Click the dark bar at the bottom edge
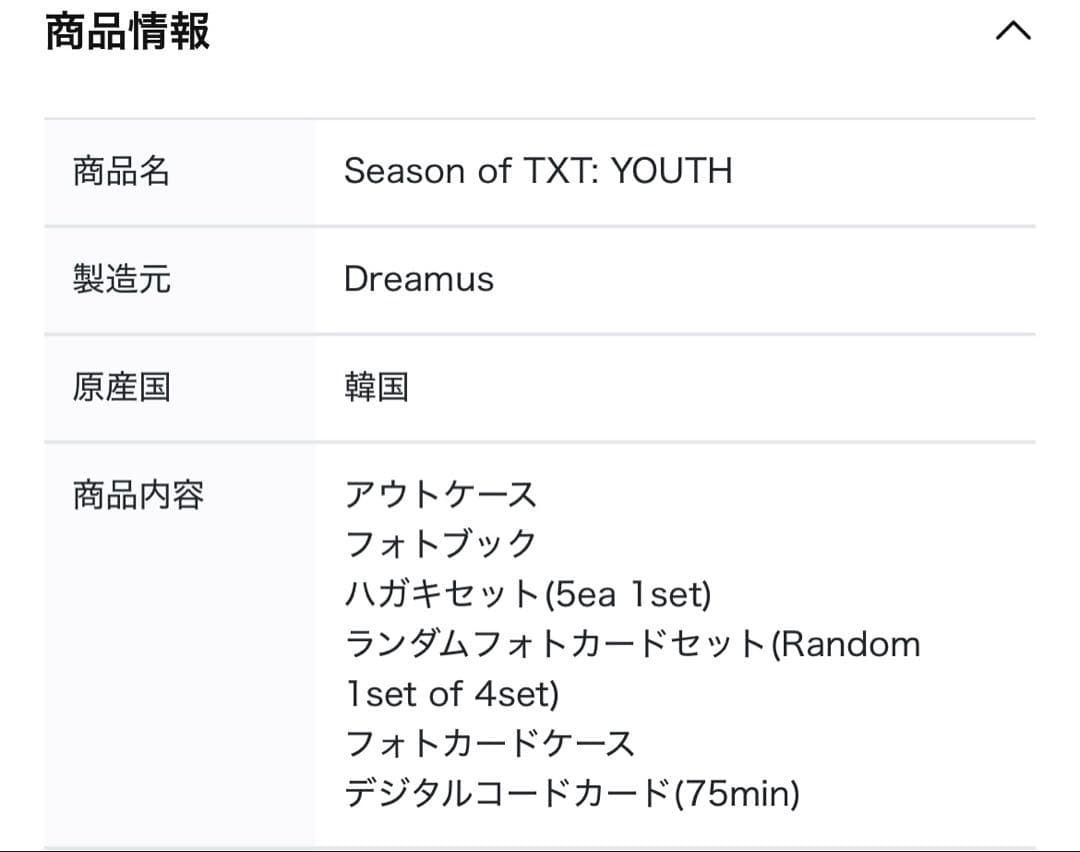The image size is (1080, 852). [x=540, y=848]
